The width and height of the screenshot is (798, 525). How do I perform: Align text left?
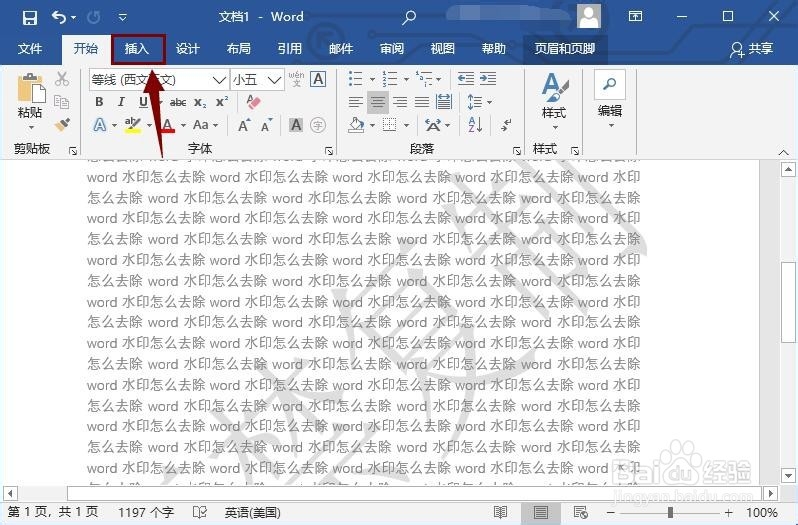tap(356, 102)
